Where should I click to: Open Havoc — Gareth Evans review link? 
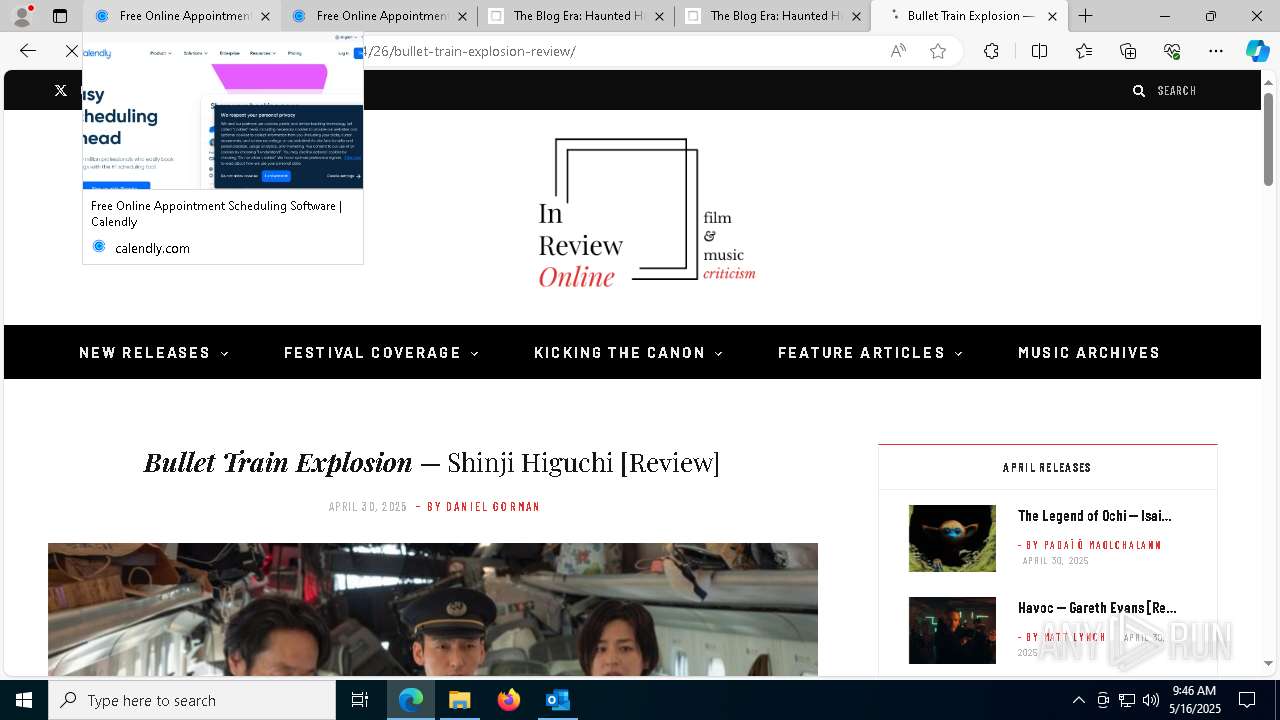pos(1097,608)
